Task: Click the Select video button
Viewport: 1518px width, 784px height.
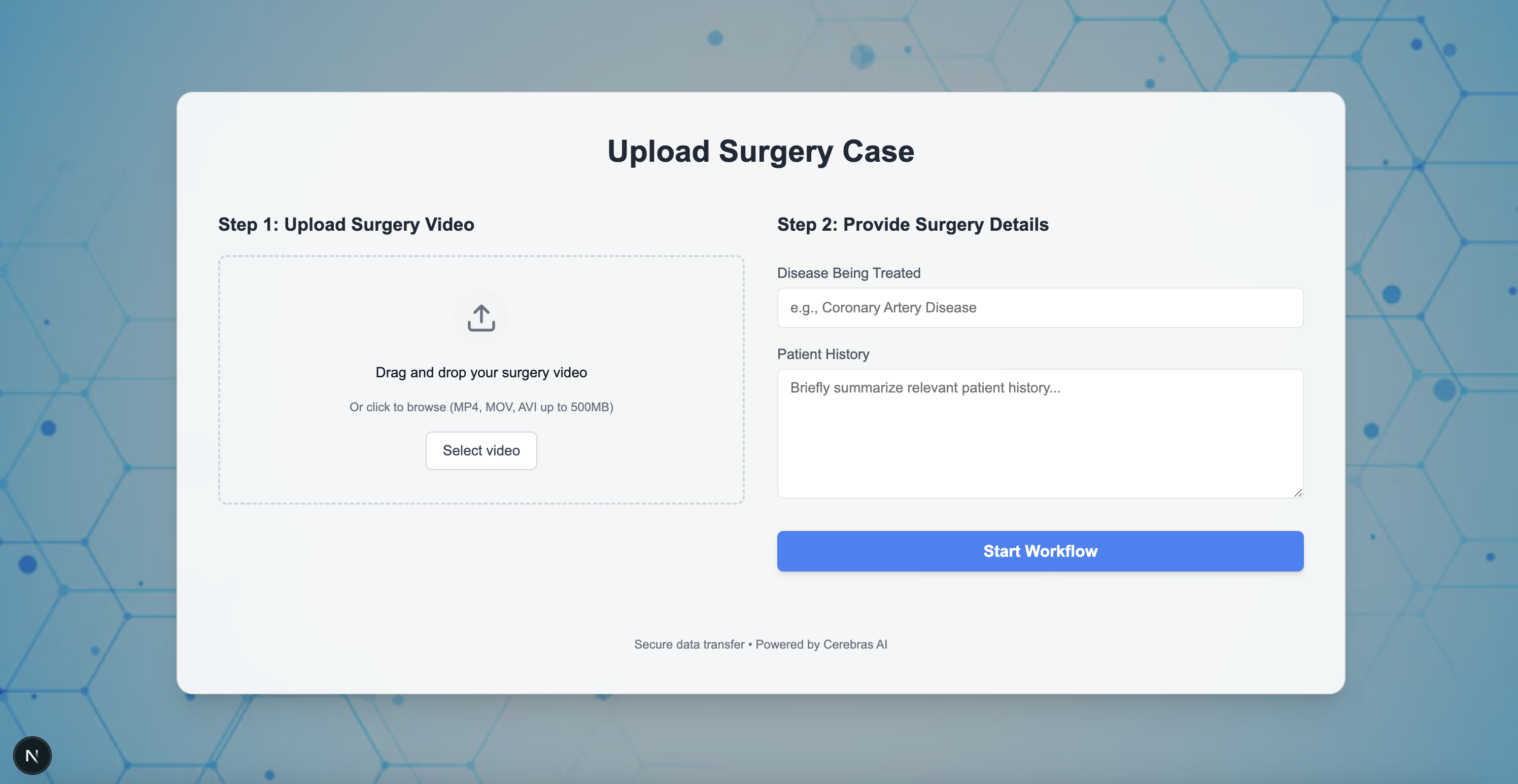Action: tap(481, 451)
